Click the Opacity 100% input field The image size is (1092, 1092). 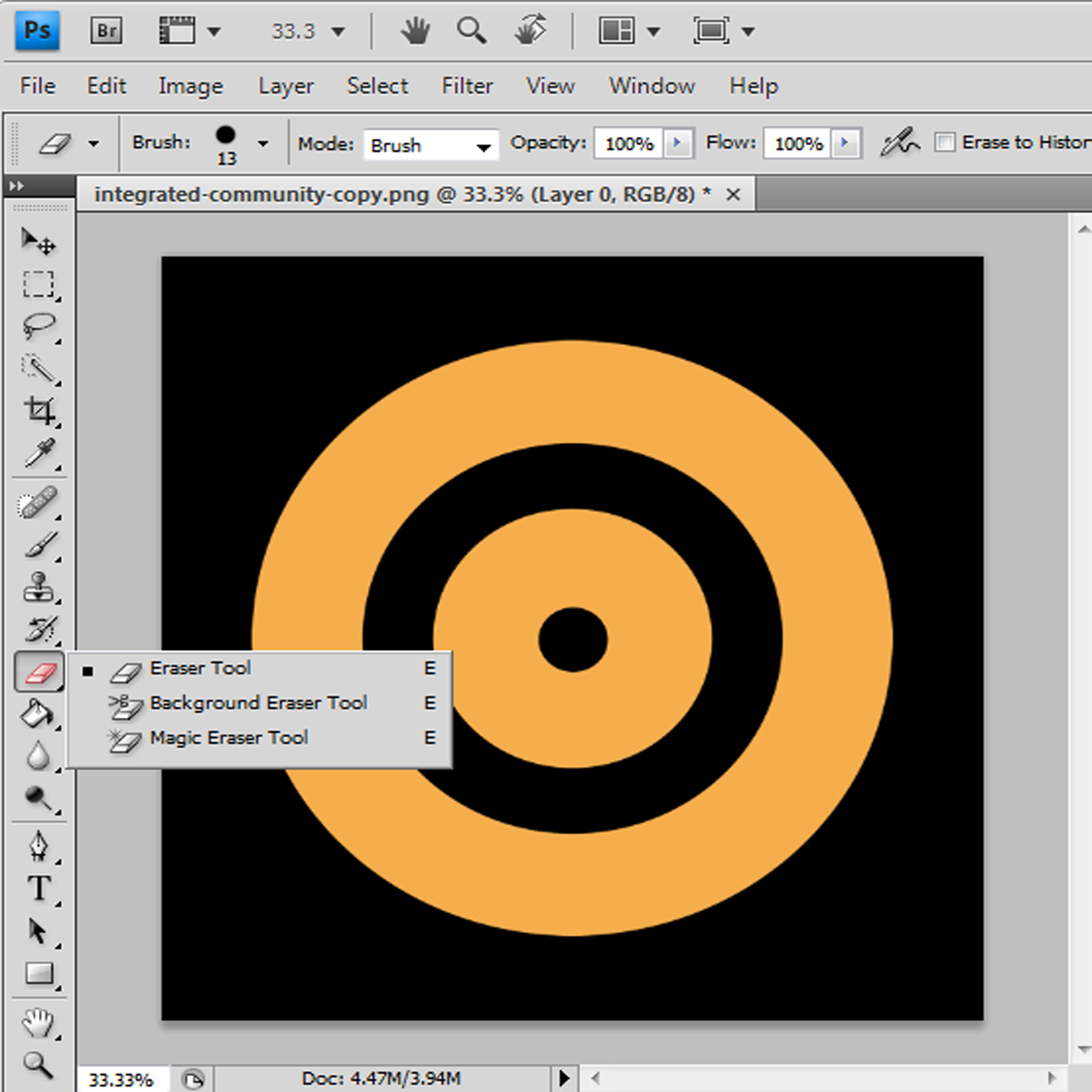pos(629,143)
